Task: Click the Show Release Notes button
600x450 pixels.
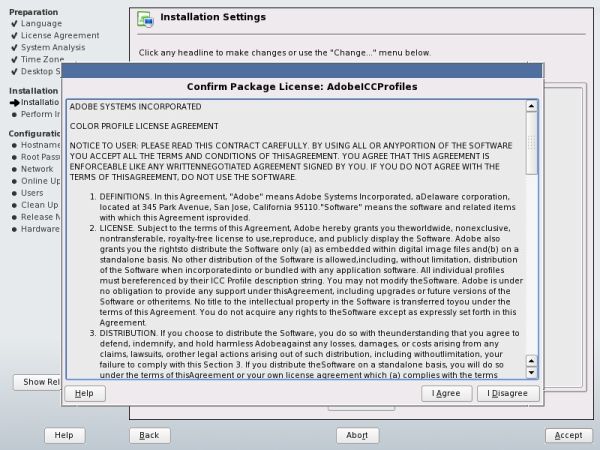Action: coord(38,382)
